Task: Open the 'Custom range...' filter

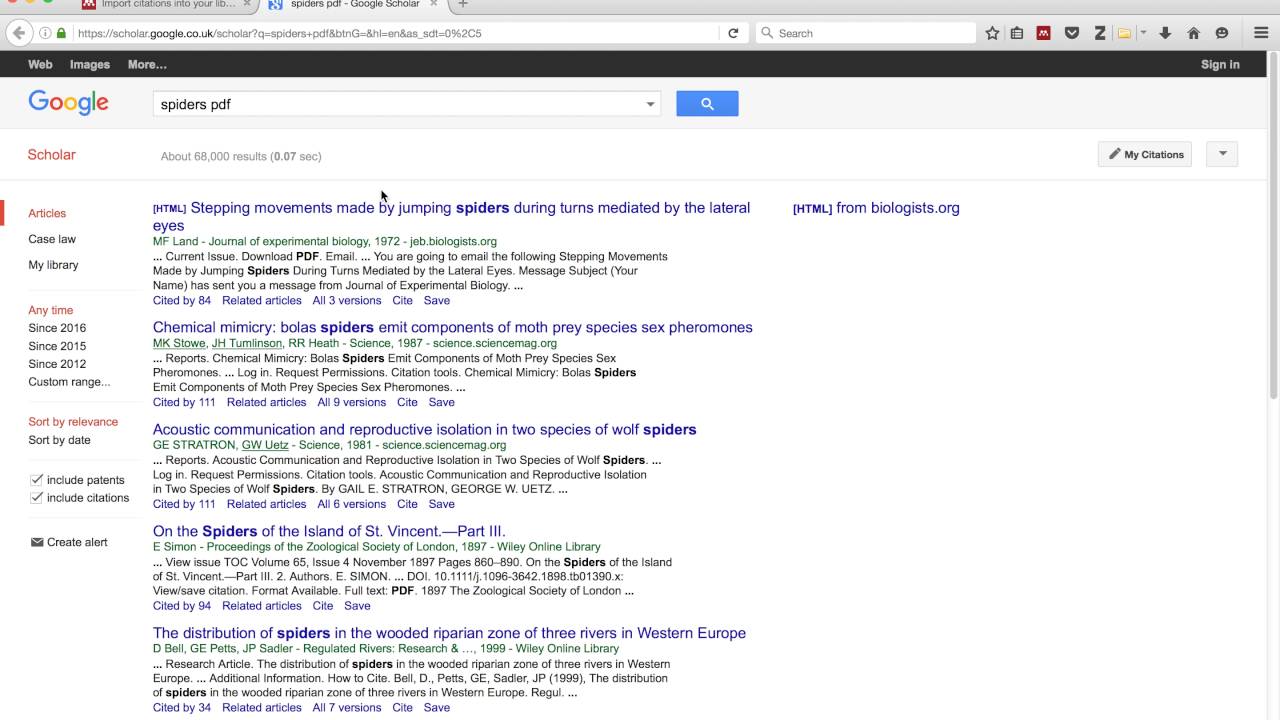Action: [69, 382]
